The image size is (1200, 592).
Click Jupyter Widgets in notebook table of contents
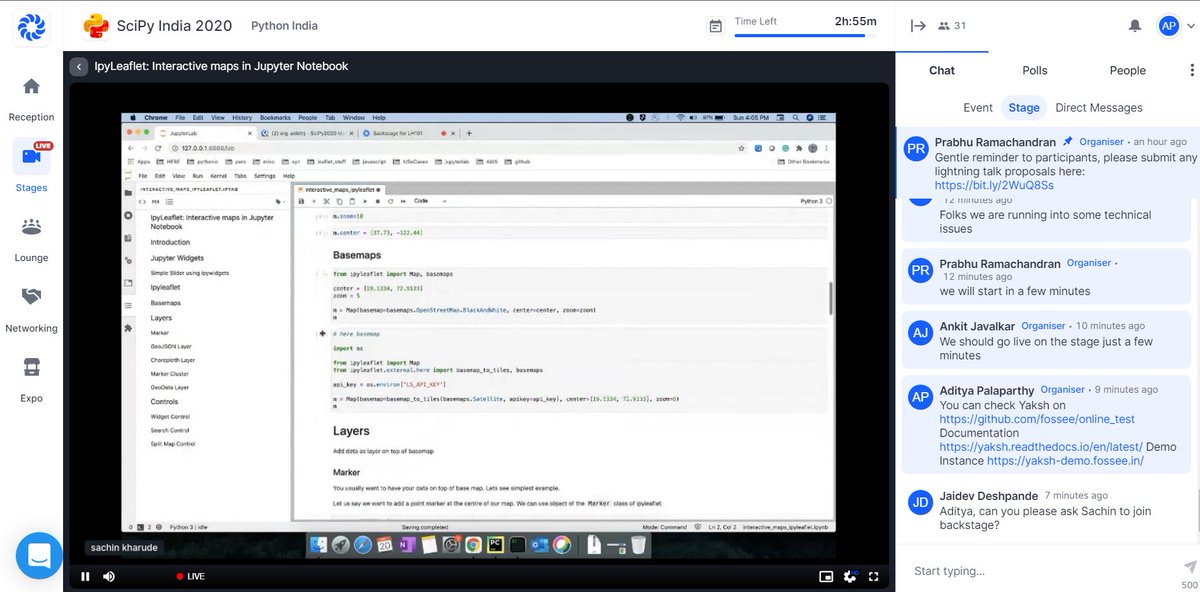[177, 258]
